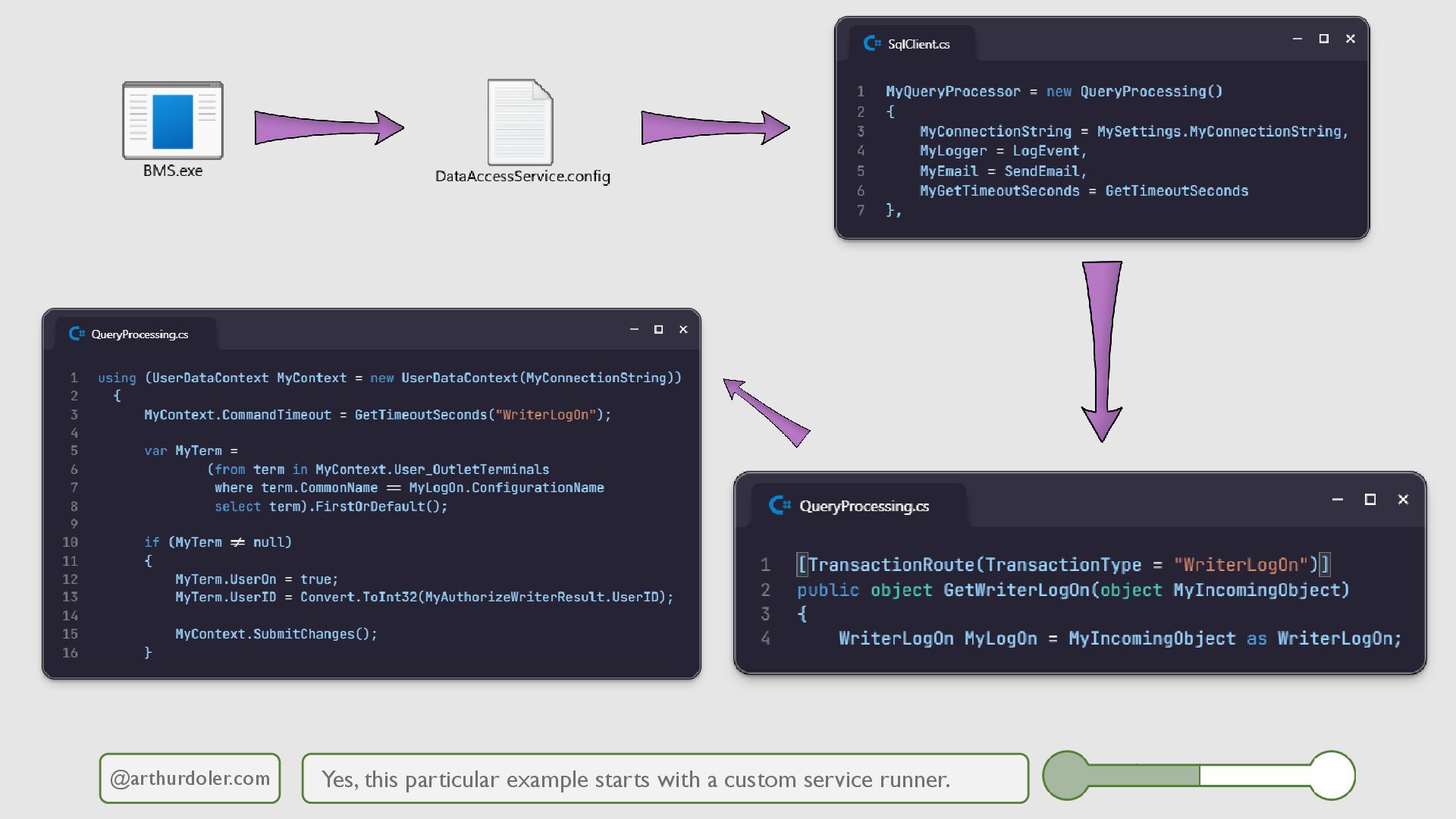Select left window's QueryProcessing.cs tab
This screenshot has height=819, width=1456.
(x=140, y=334)
